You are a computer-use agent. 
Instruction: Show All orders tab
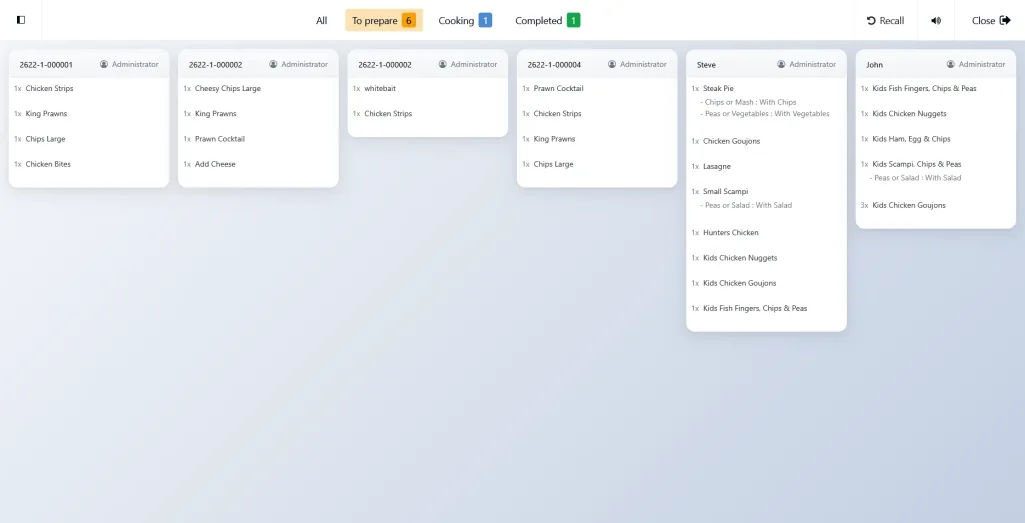pyautogui.click(x=322, y=20)
